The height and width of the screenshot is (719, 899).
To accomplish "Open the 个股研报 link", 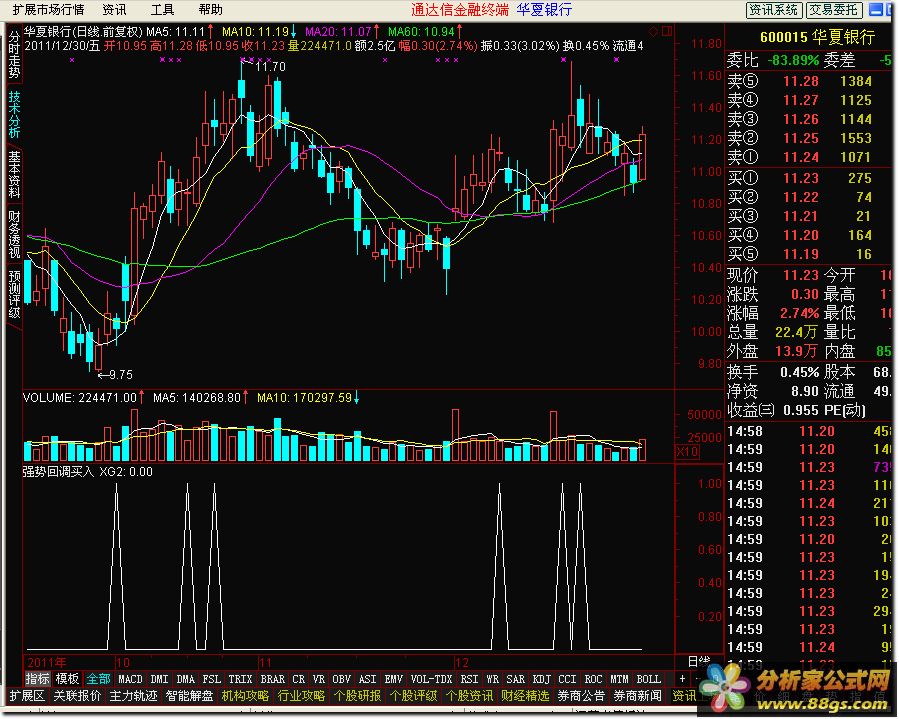I will point(358,696).
